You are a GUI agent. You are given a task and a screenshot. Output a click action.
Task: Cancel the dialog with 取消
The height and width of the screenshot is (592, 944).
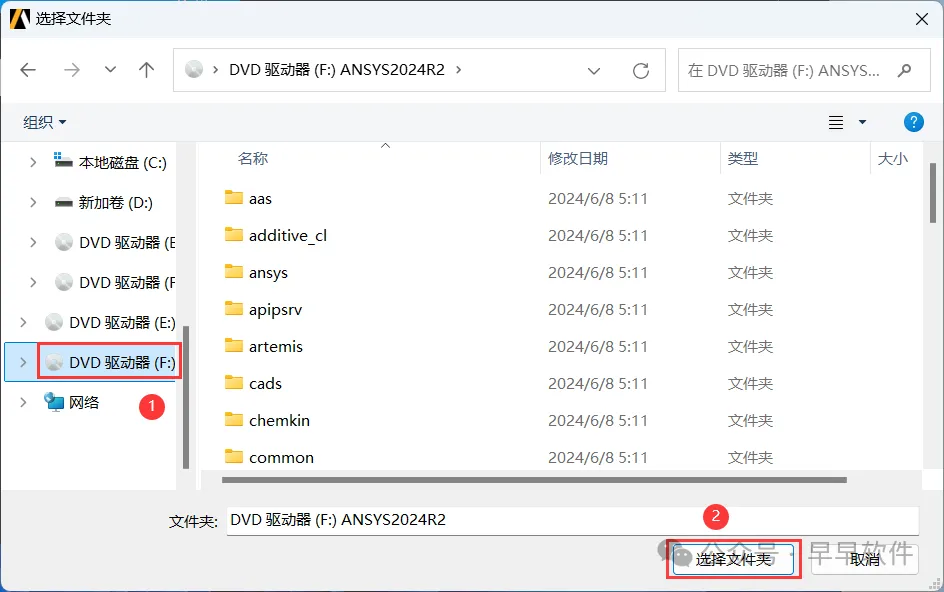pyautogui.click(x=865, y=559)
